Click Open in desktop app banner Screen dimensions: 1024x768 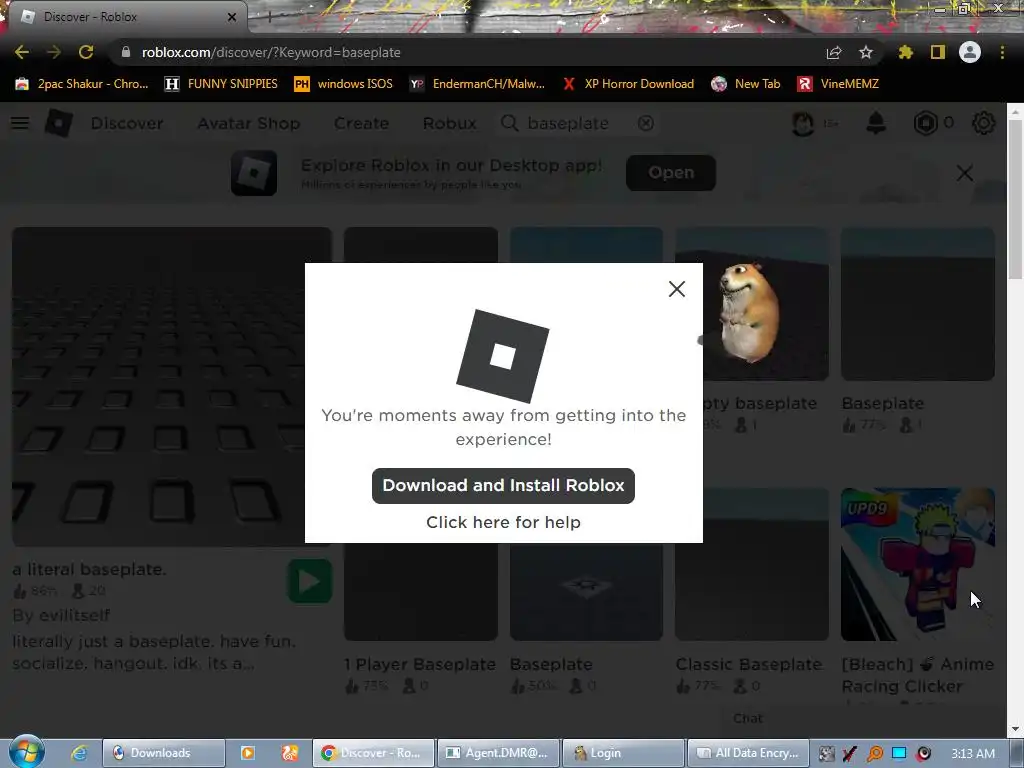point(671,172)
